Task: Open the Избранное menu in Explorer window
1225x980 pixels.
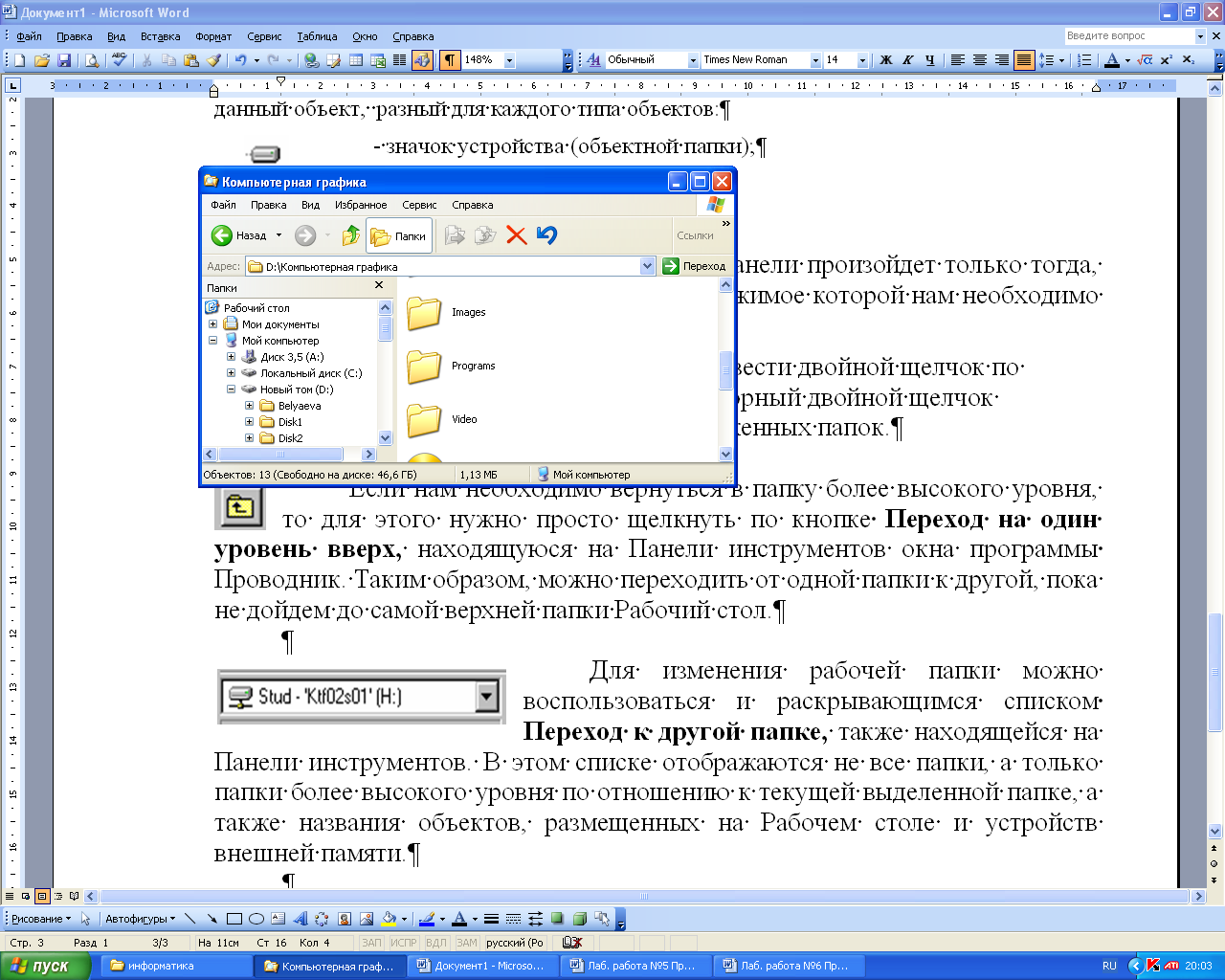Action: tap(361, 205)
